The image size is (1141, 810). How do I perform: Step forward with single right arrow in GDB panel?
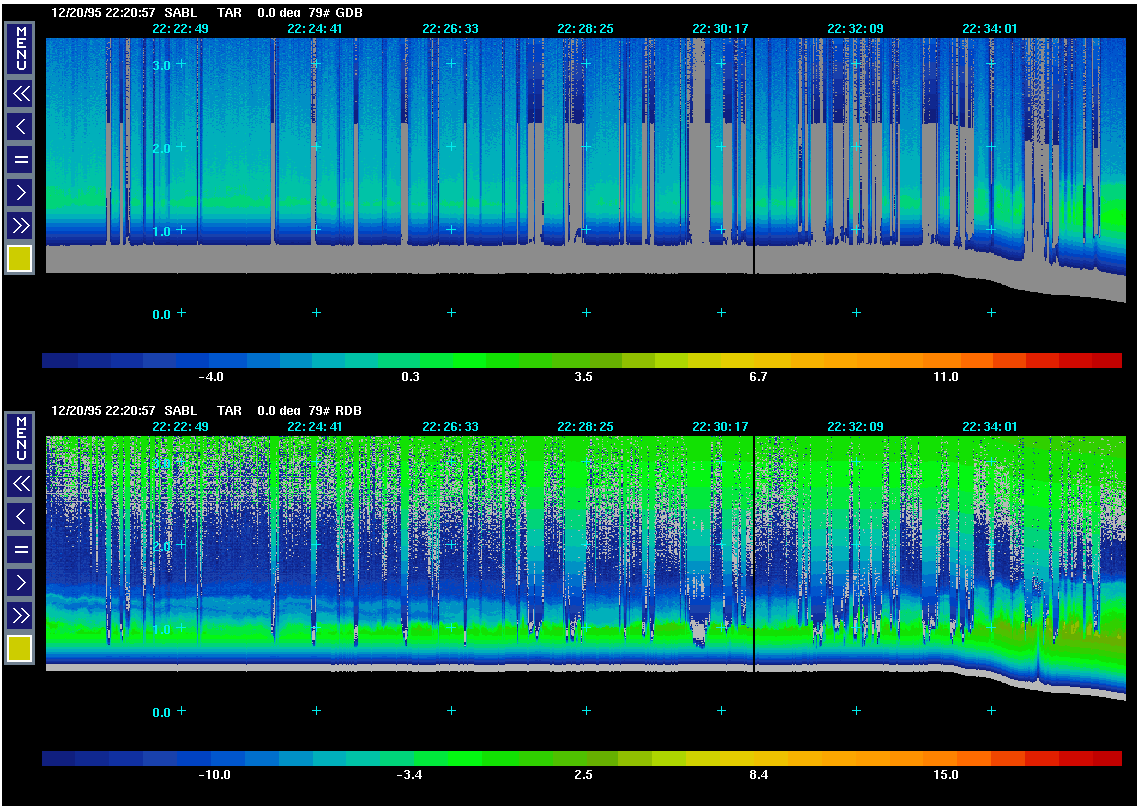click(x=20, y=192)
